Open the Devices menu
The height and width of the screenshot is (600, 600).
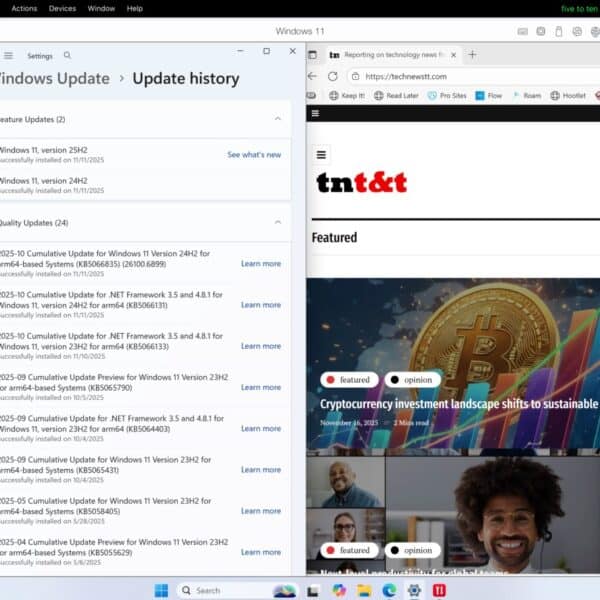pyautogui.click(x=62, y=8)
